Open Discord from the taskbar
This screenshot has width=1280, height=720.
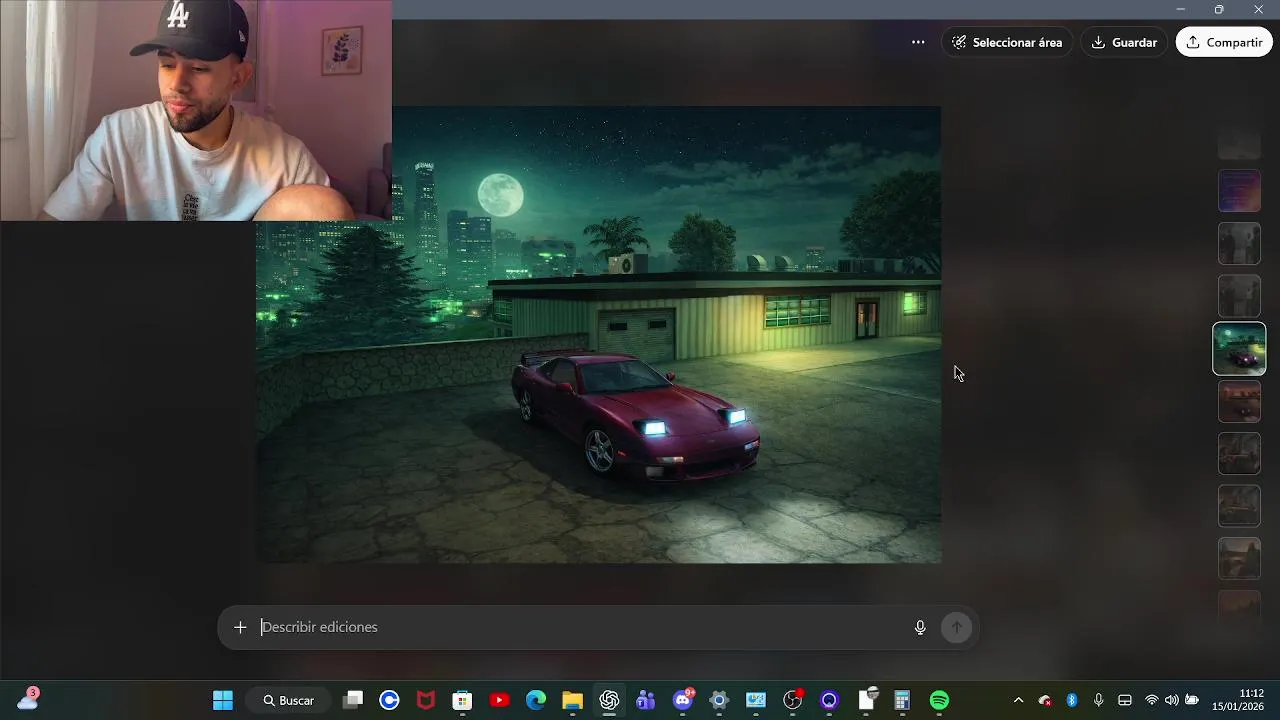tap(683, 700)
